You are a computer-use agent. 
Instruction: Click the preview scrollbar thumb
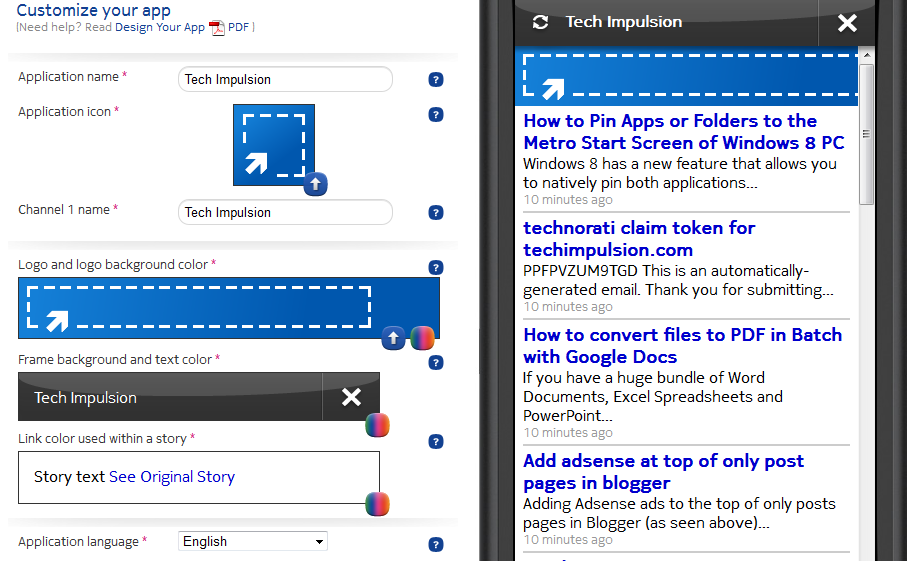click(866, 134)
